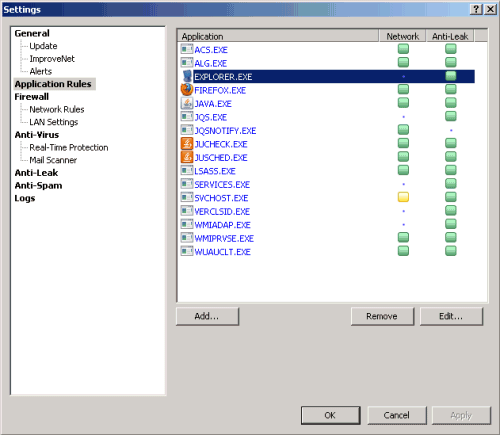Click the Add... button
Image resolution: width=500 pixels, height=435 pixels.
point(207,316)
